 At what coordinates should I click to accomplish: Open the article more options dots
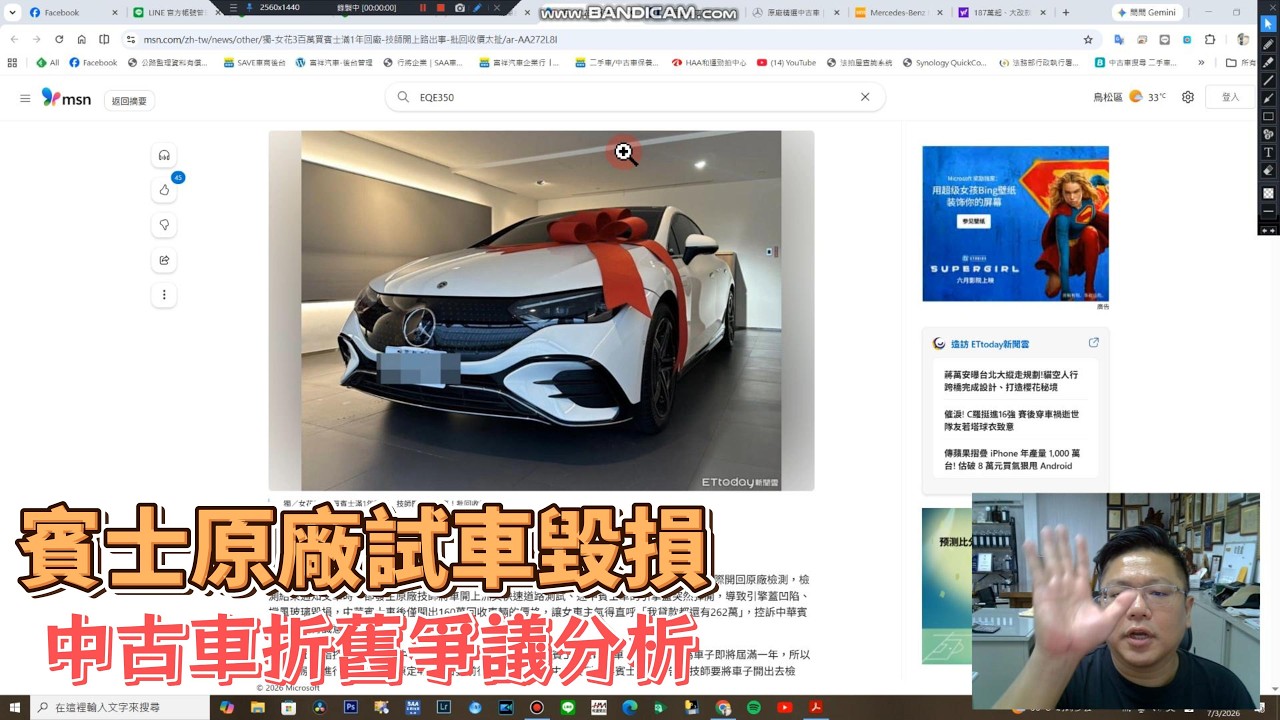pos(164,295)
